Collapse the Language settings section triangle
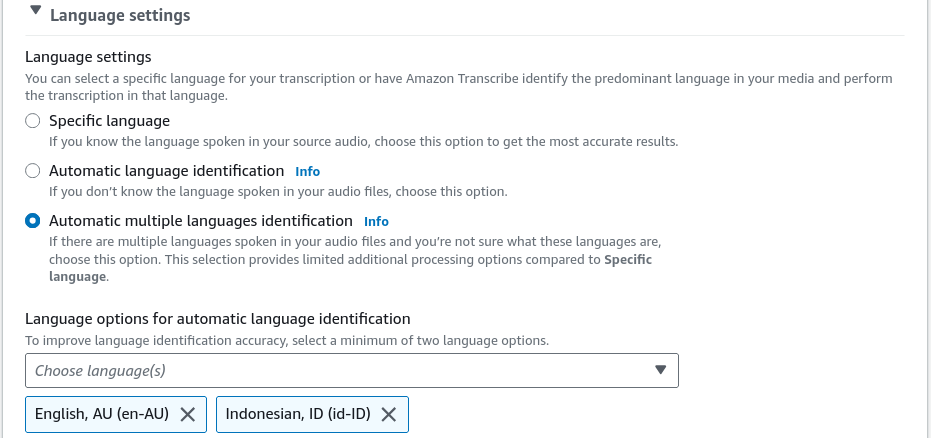The width and height of the screenshot is (931, 438). (x=36, y=10)
